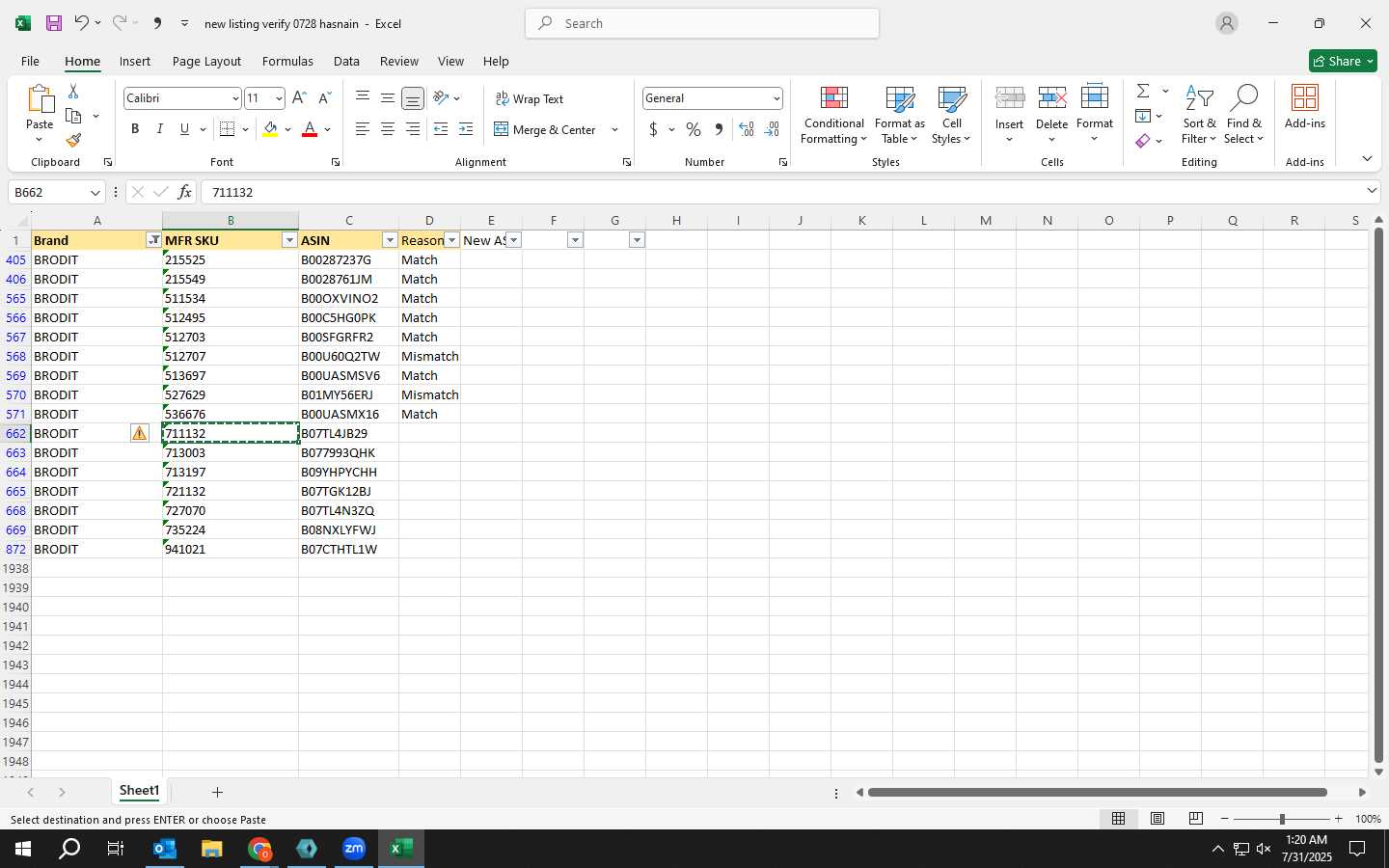Apply yellow Fill Color
The width and height of the screenshot is (1389, 868).
tap(270, 129)
